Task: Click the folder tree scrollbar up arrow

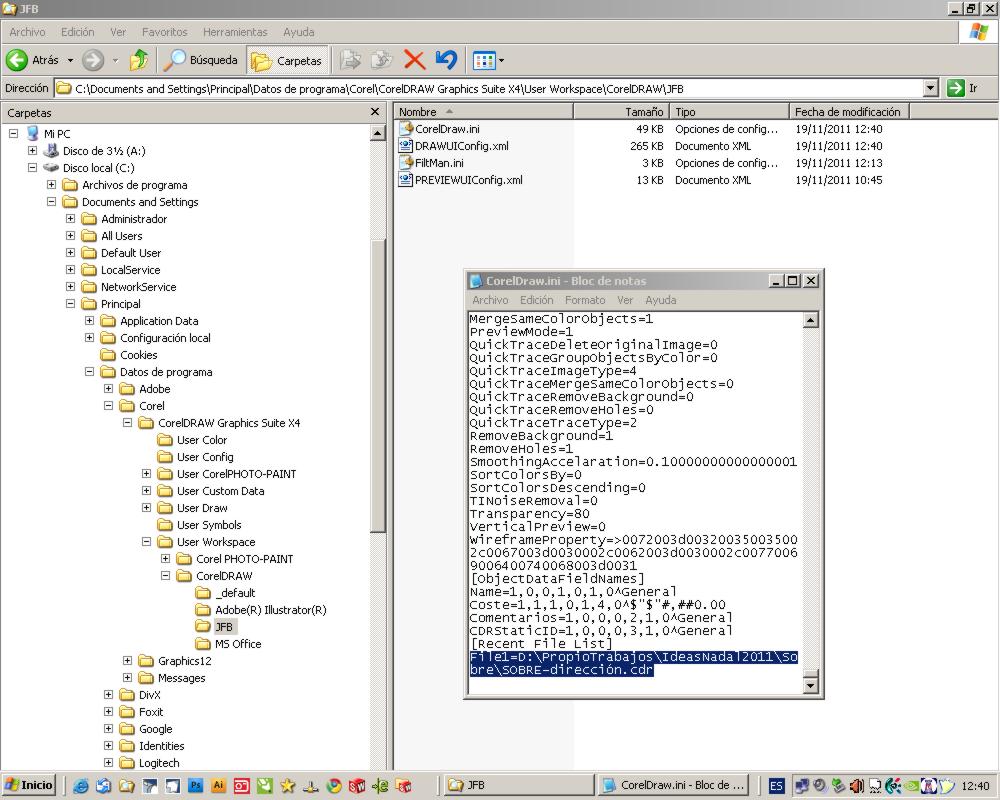Action: pyautogui.click(x=378, y=133)
